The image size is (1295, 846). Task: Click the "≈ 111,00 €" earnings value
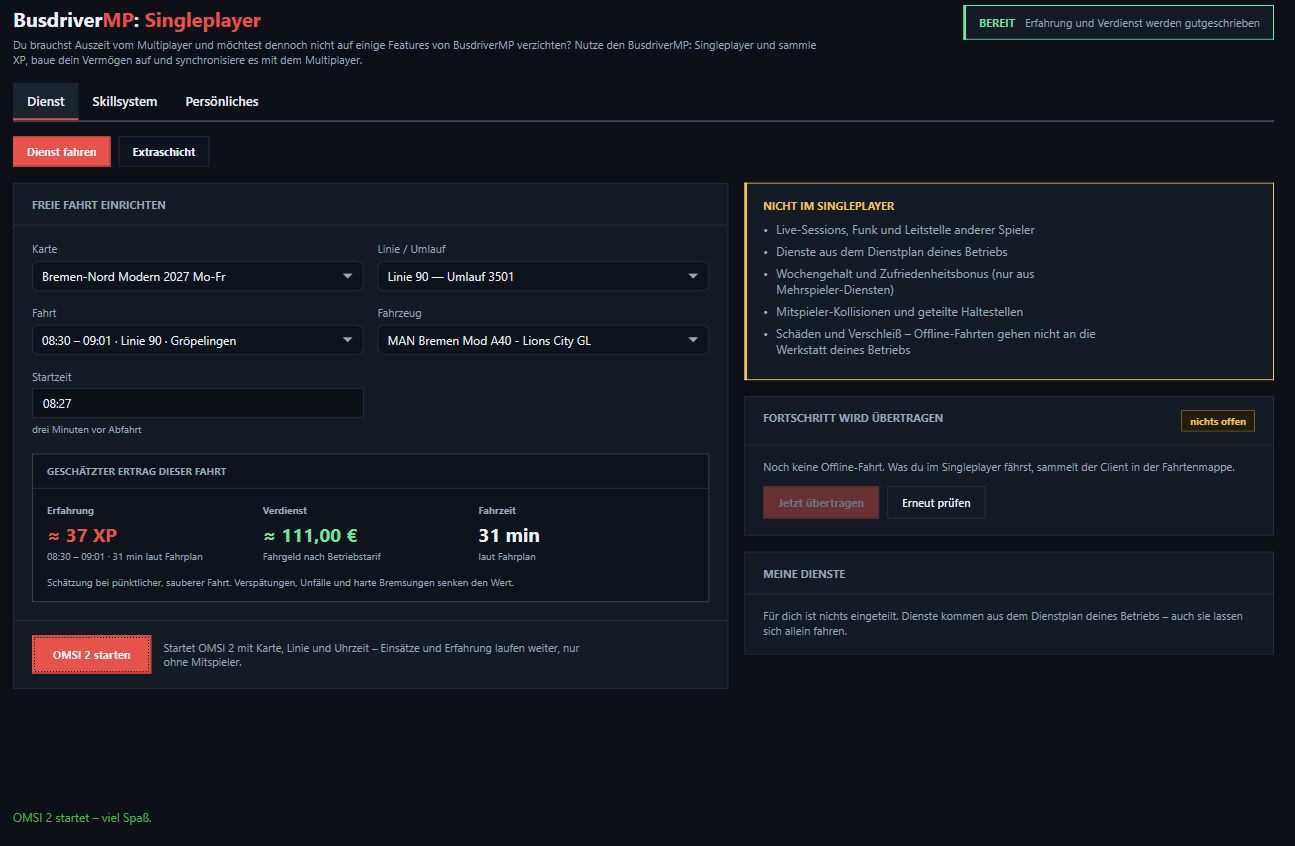[310, 535]
